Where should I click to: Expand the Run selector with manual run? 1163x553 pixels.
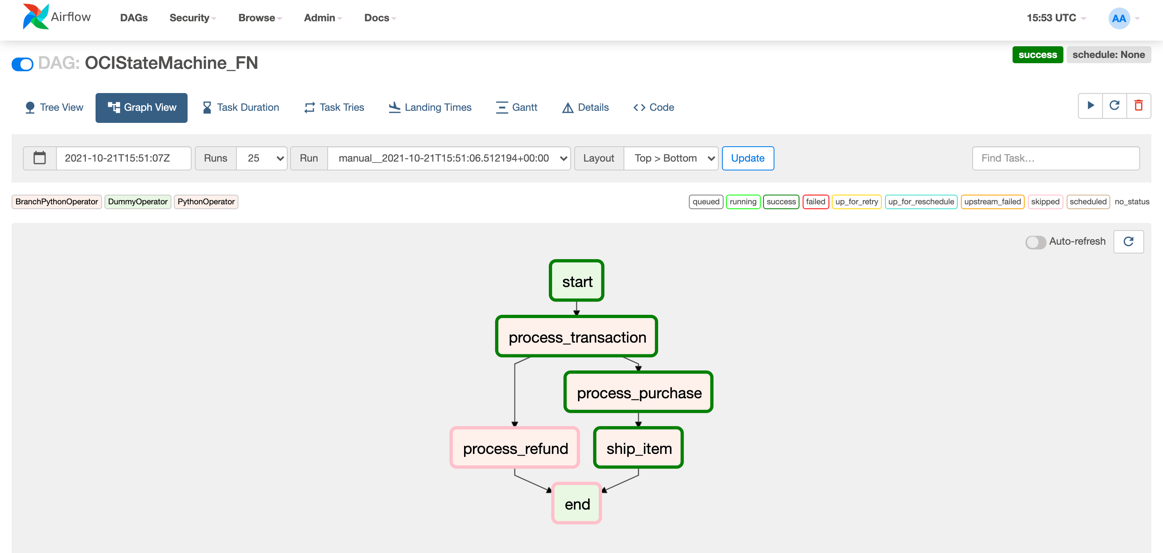(x=449, y=158)
